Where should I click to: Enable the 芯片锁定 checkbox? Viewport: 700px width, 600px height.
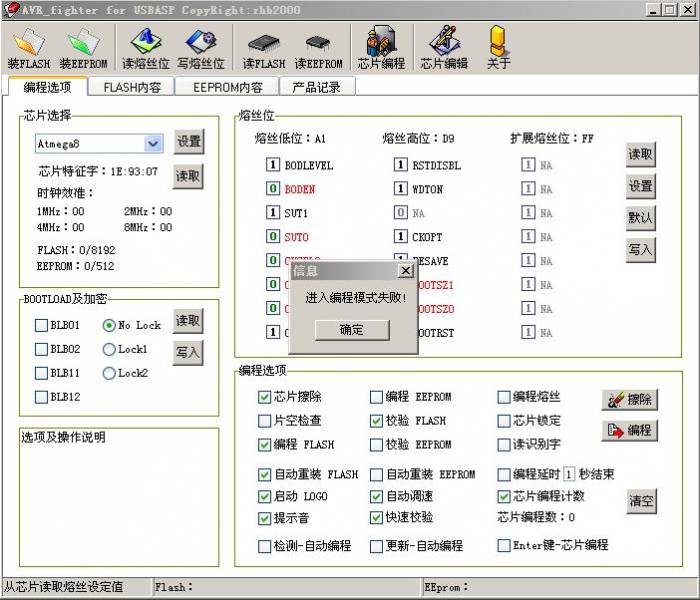coord(504,421)
